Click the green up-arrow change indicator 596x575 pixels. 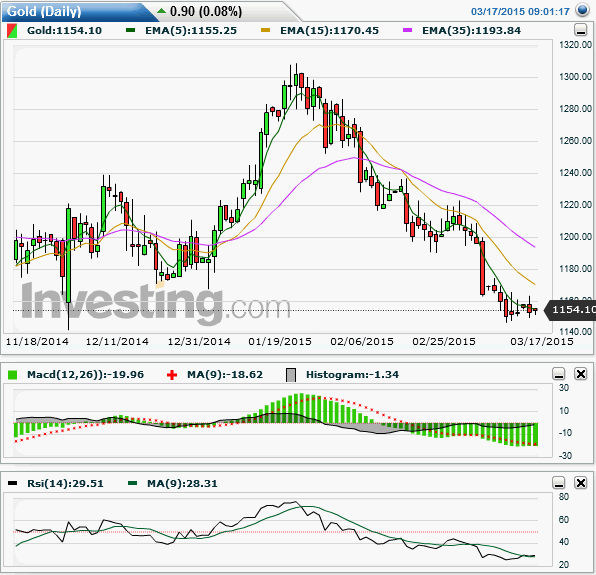click(x=162, y=11)
